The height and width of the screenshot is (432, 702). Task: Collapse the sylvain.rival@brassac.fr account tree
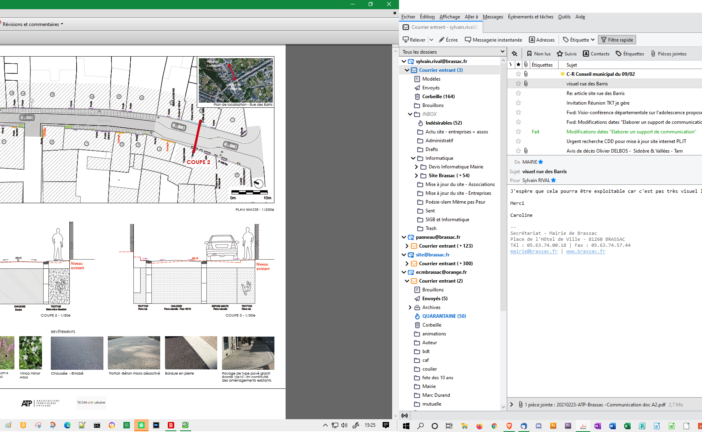point(402,61)
